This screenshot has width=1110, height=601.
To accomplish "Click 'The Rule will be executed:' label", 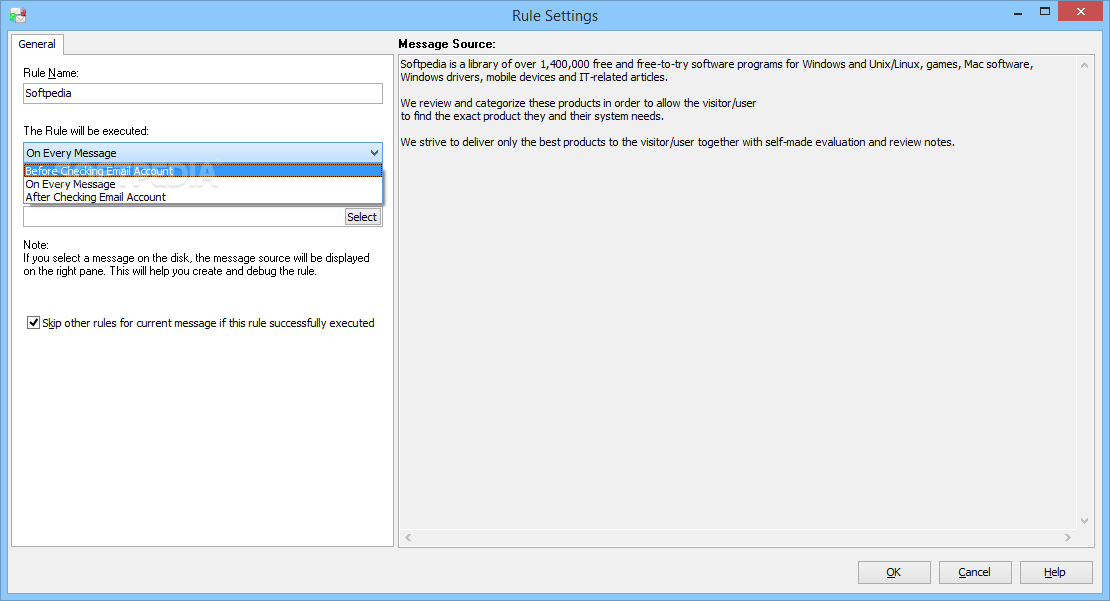I will (x=86, y=131).
